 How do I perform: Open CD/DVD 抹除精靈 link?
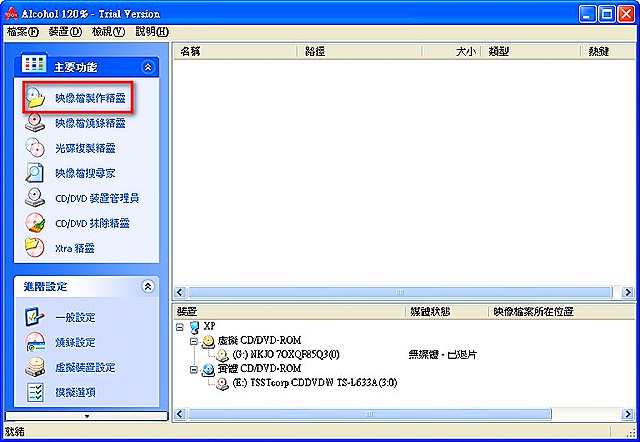(92, 223)
